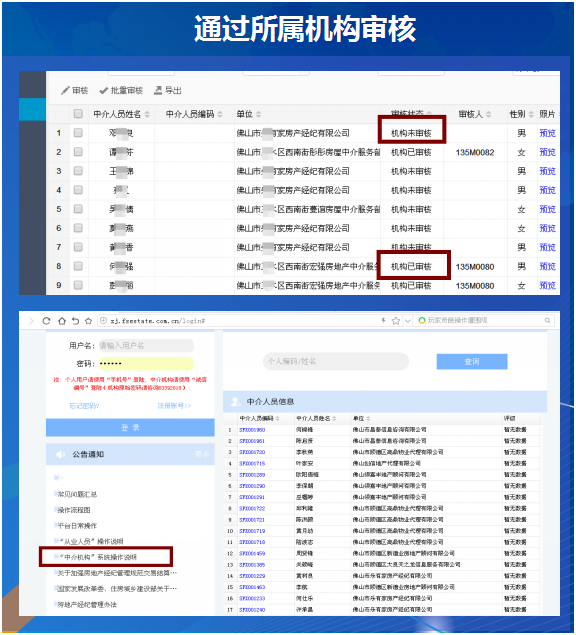The width and height of the screenshot is (576, 635).
Task: Expand the dropdown arrow next to address star
Action: tap(408, 321)
